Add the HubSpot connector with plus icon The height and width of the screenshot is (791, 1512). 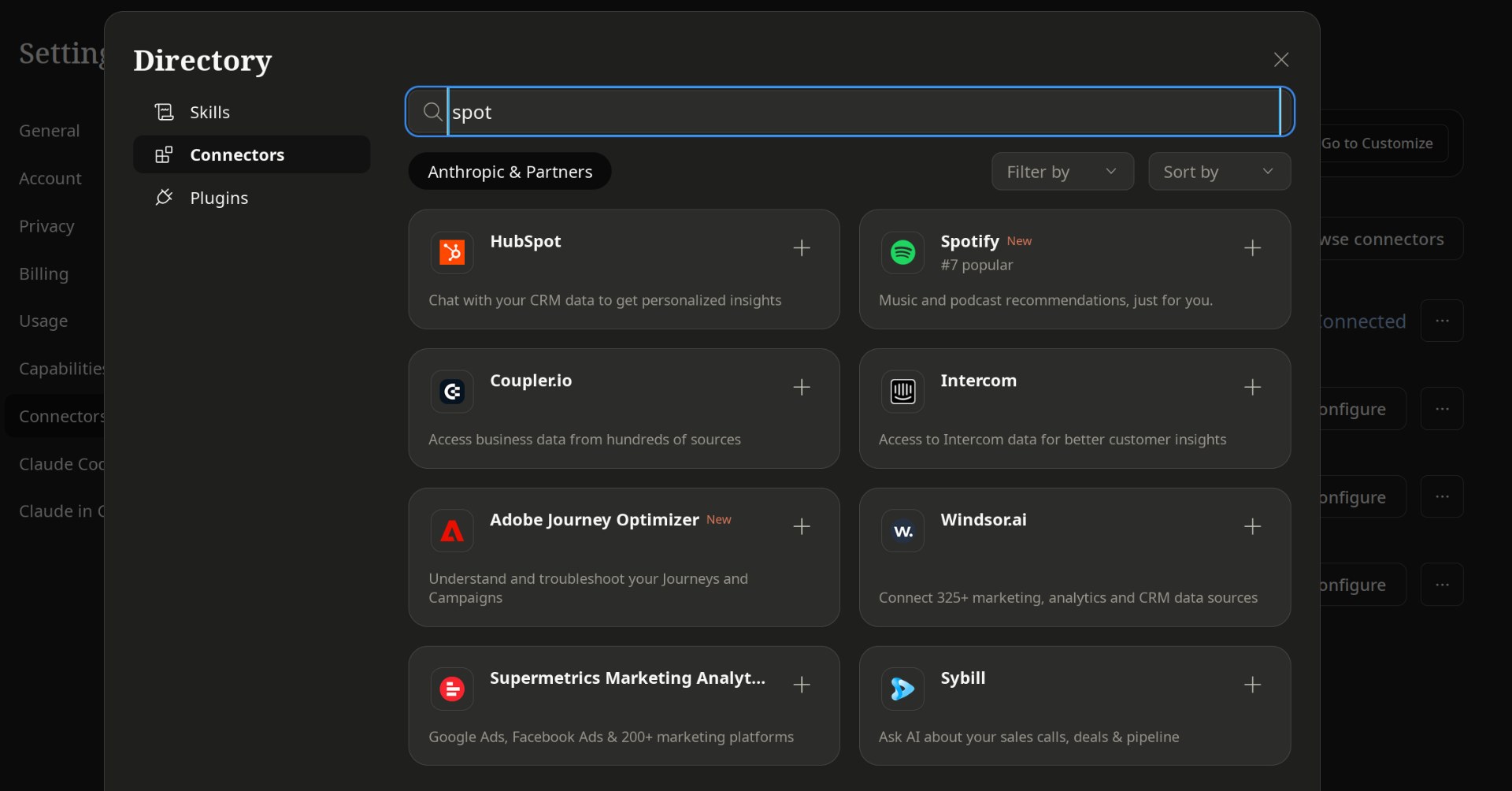[801, 248]
